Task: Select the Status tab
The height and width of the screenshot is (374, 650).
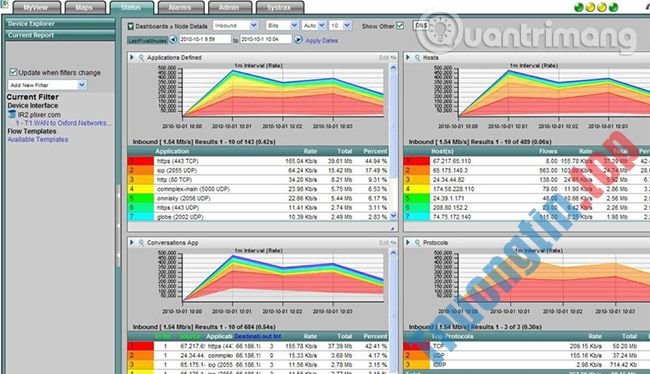Action: [x=131, y=7]
